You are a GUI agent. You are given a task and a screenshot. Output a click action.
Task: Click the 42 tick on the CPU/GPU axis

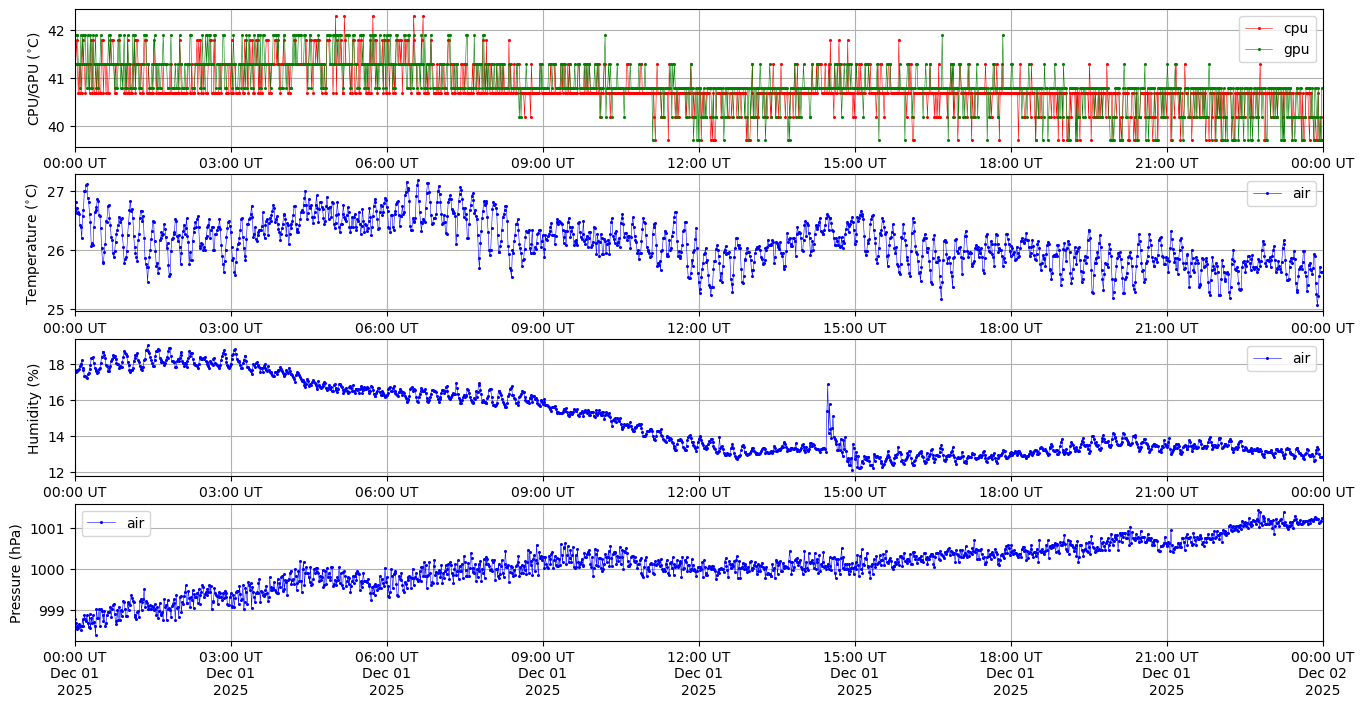point(58,31)
